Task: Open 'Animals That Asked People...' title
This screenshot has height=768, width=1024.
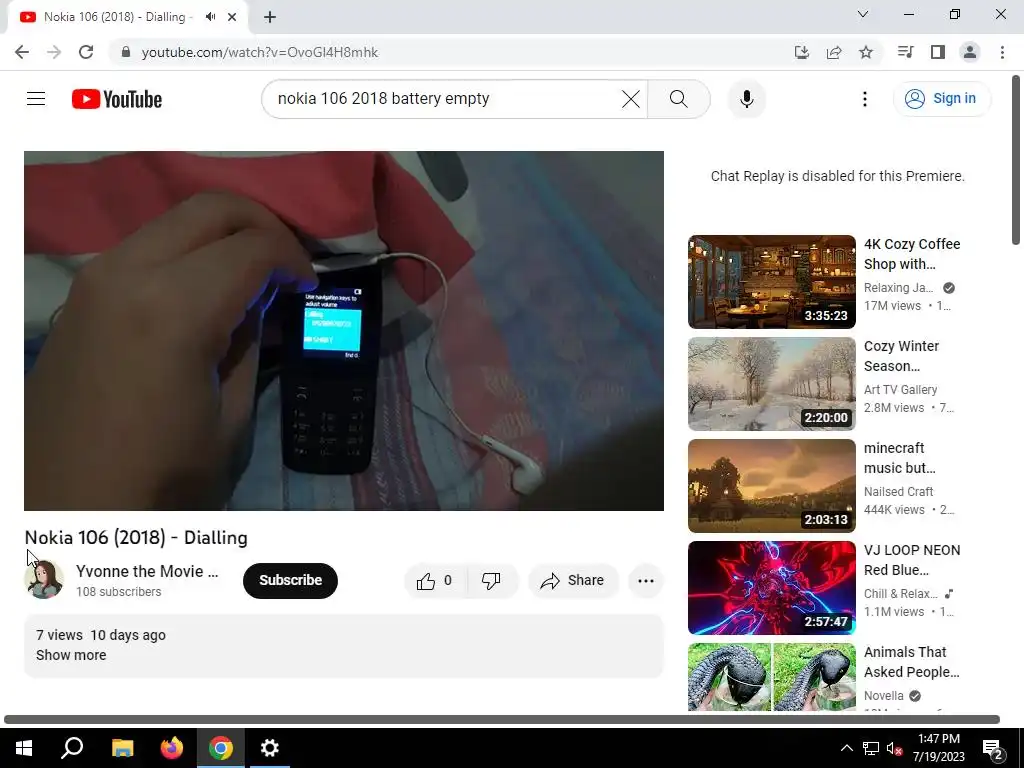Action: point(912,662)
